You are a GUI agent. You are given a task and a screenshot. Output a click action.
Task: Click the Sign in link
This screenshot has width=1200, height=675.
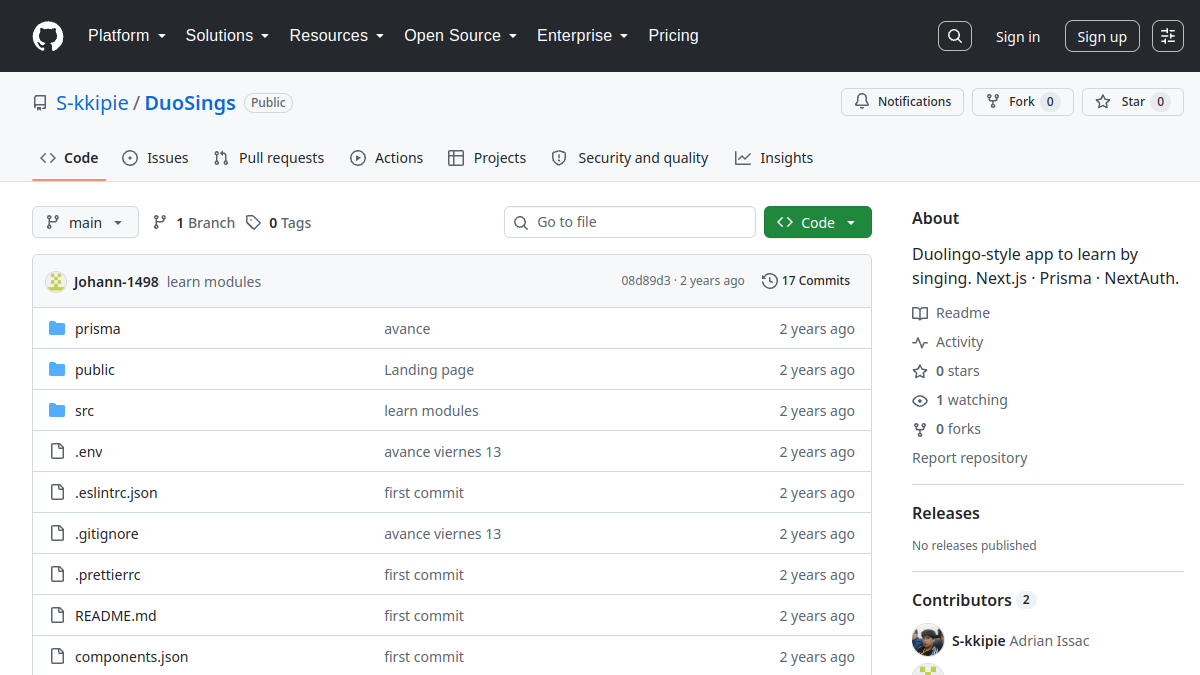pyautogui.click(x=1018, y=36)
